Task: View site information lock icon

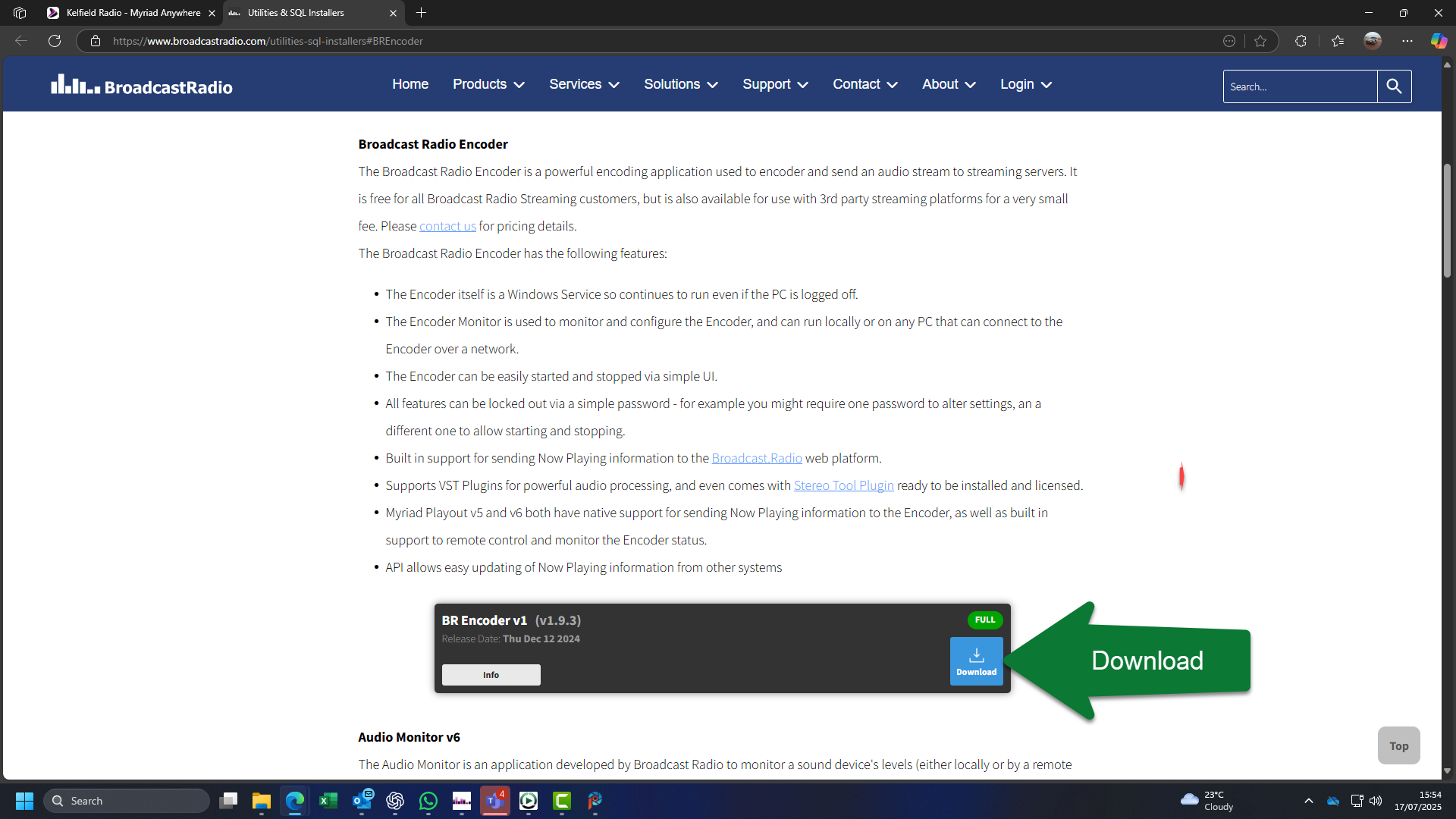Action: coord(96,41)
